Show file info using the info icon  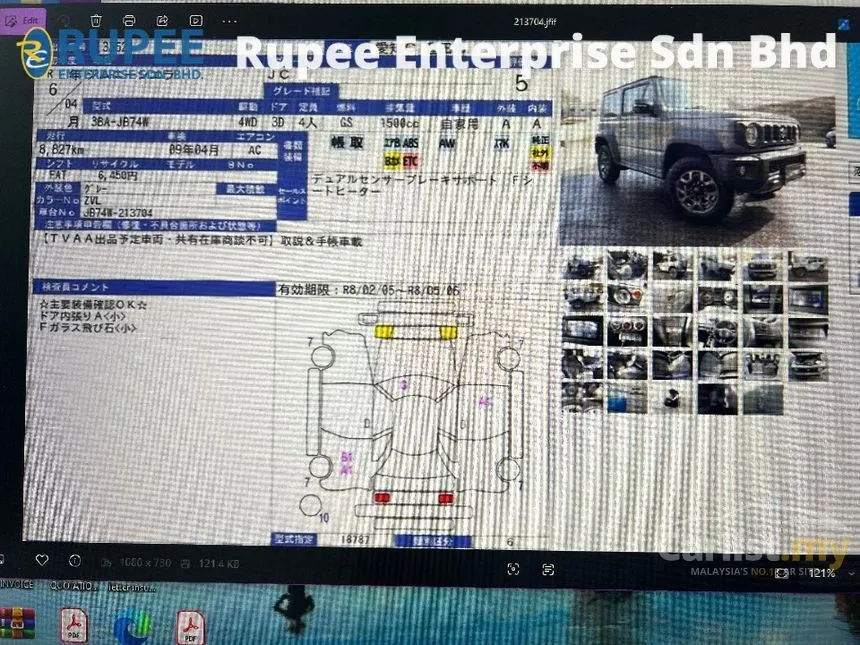[x=75, y=561]
